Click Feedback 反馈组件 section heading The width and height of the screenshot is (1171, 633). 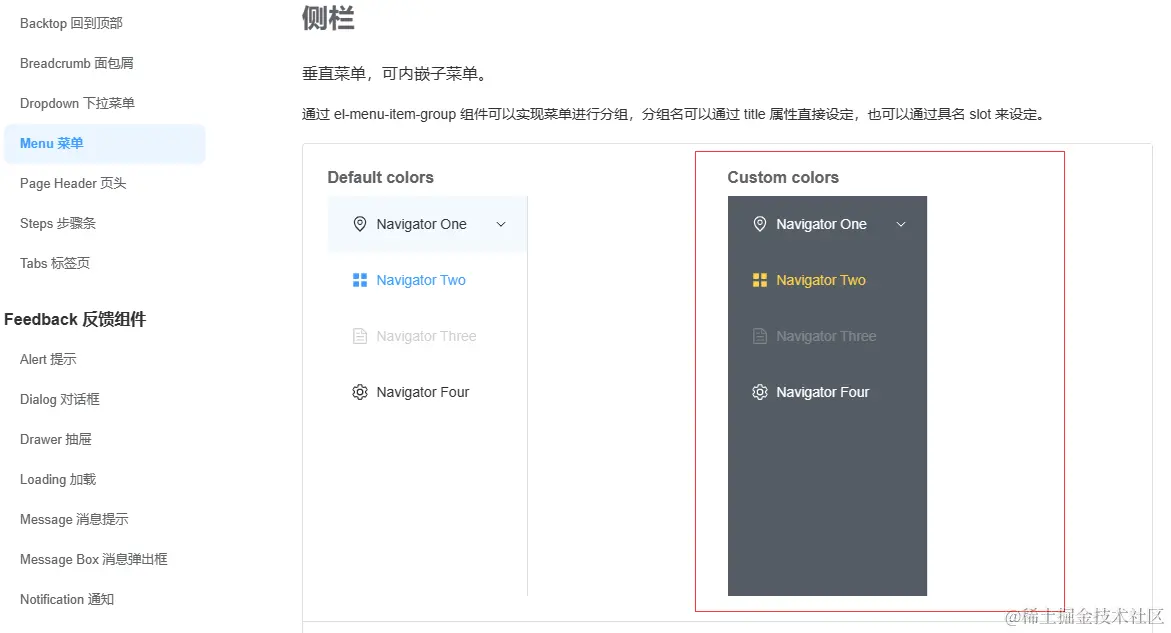[75, 319]
